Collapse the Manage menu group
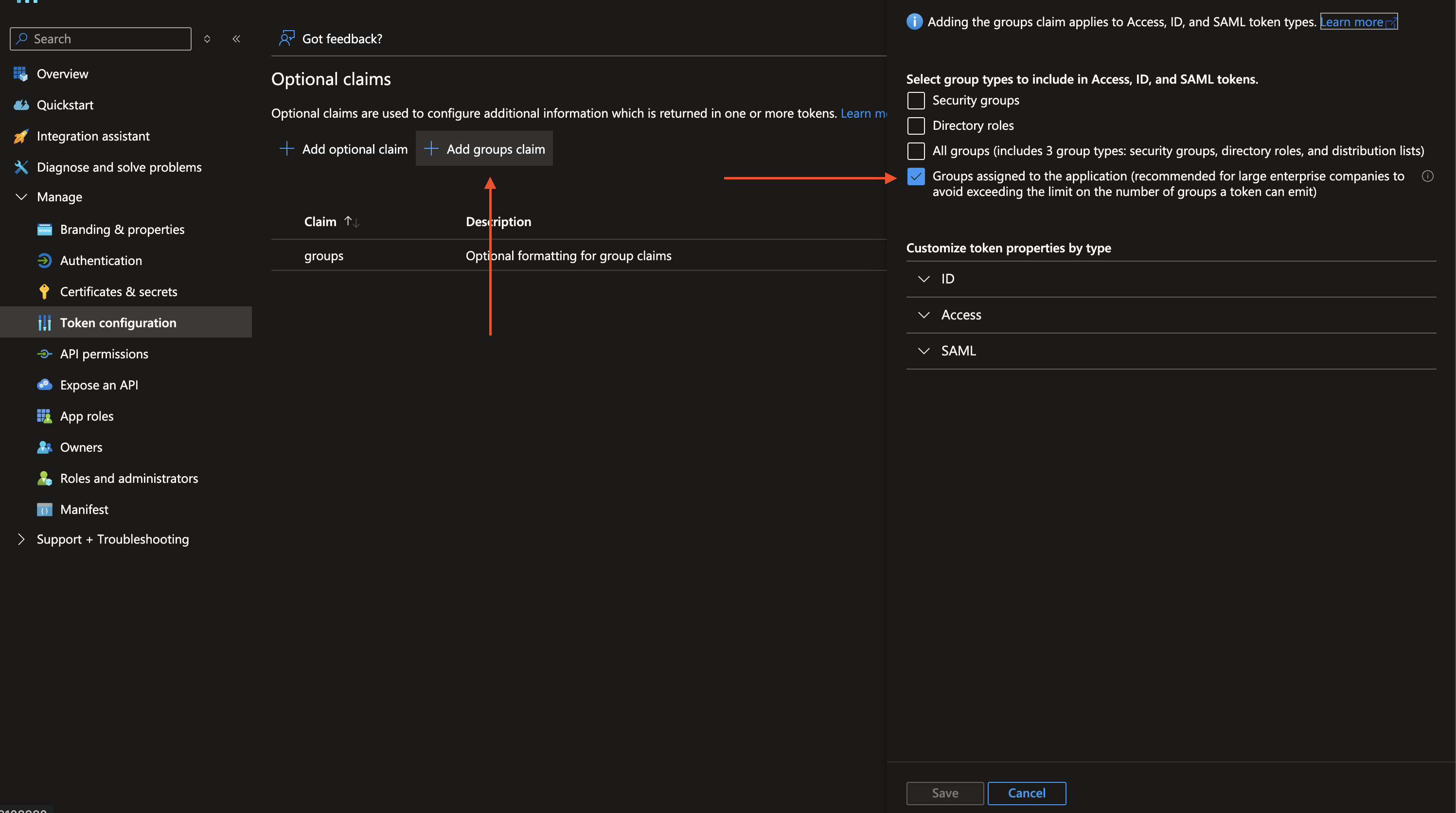The height and width of the screenshot is (813, 1456). (21, 197)
